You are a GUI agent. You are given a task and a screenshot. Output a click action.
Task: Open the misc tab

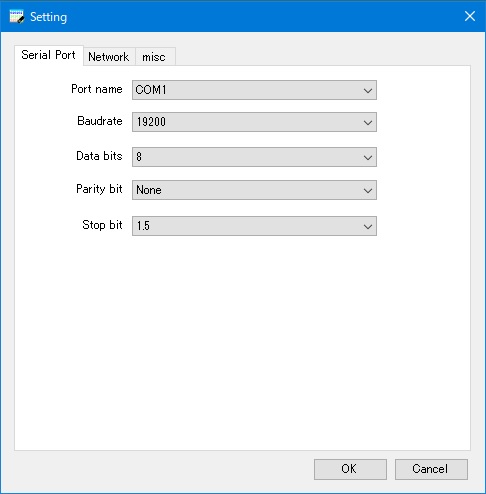[154, 57]
